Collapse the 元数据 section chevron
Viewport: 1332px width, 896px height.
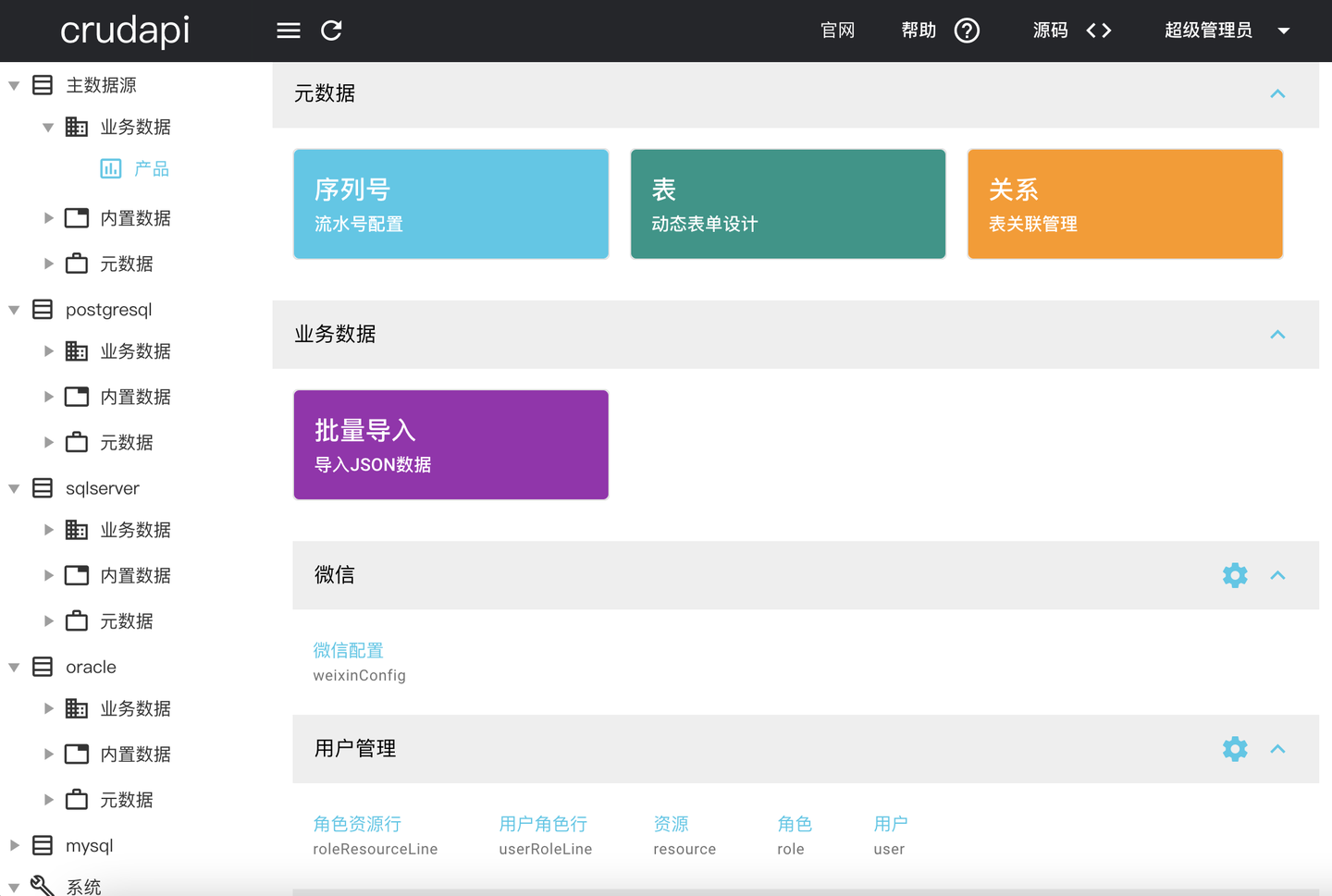point(1277,93)
